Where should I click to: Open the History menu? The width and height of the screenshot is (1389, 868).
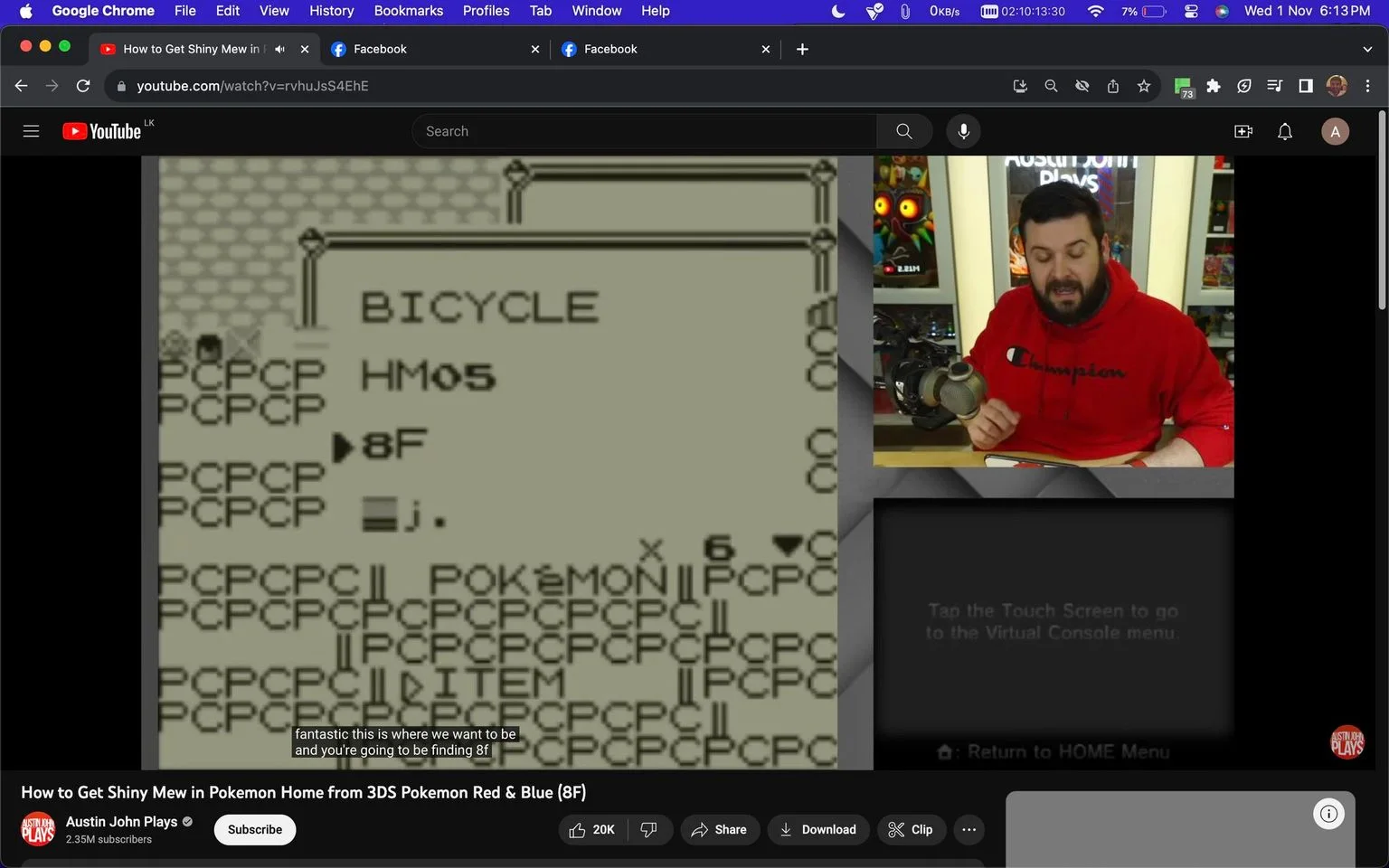pos(331,11)
